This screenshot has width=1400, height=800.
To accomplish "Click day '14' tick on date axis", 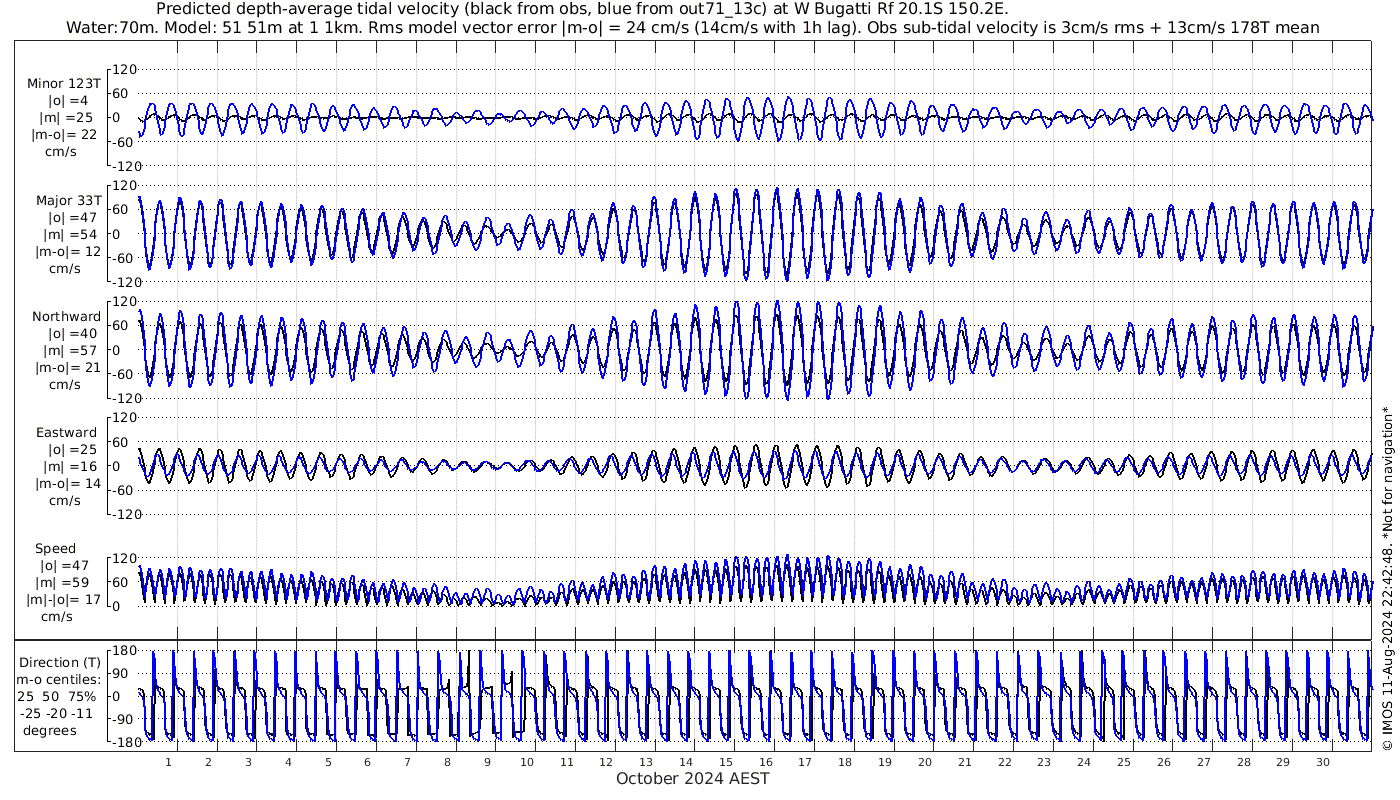I will (686, 762).
